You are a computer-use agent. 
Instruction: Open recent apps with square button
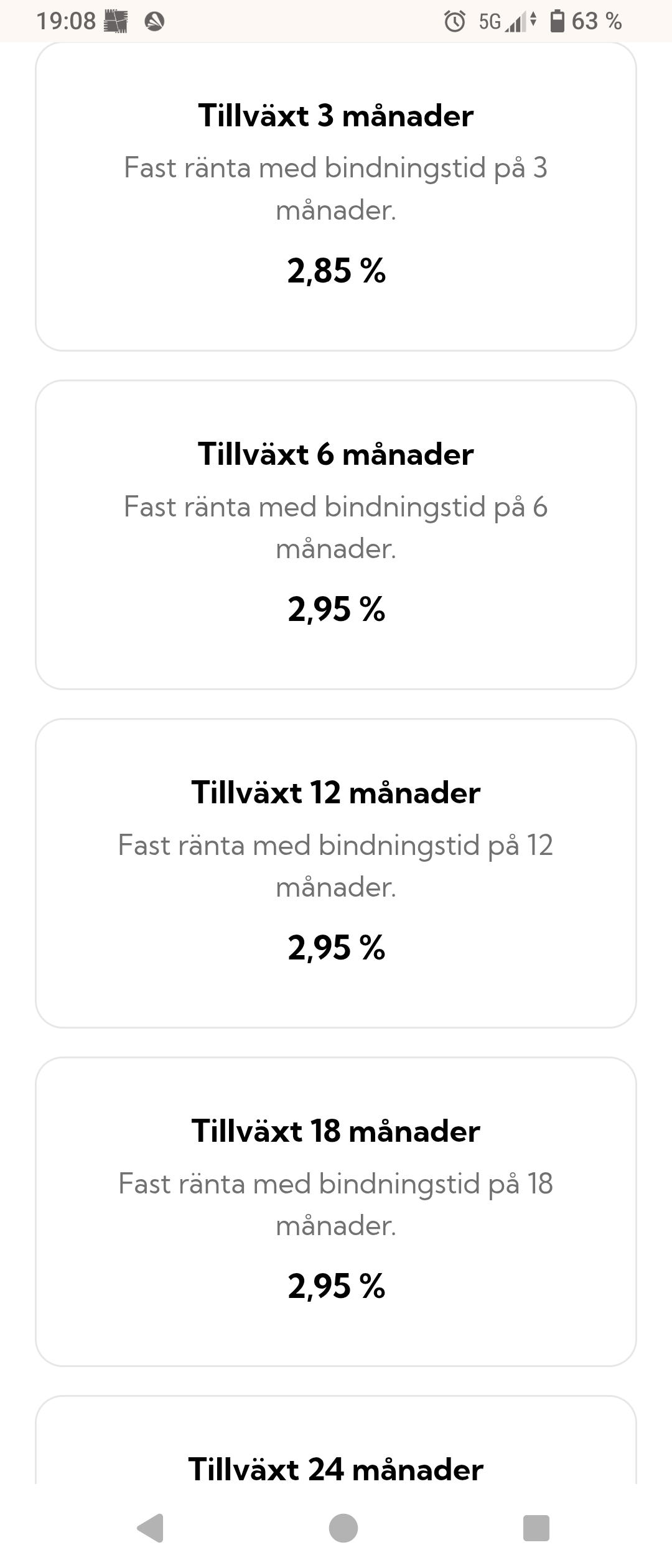click(536, 1528)
